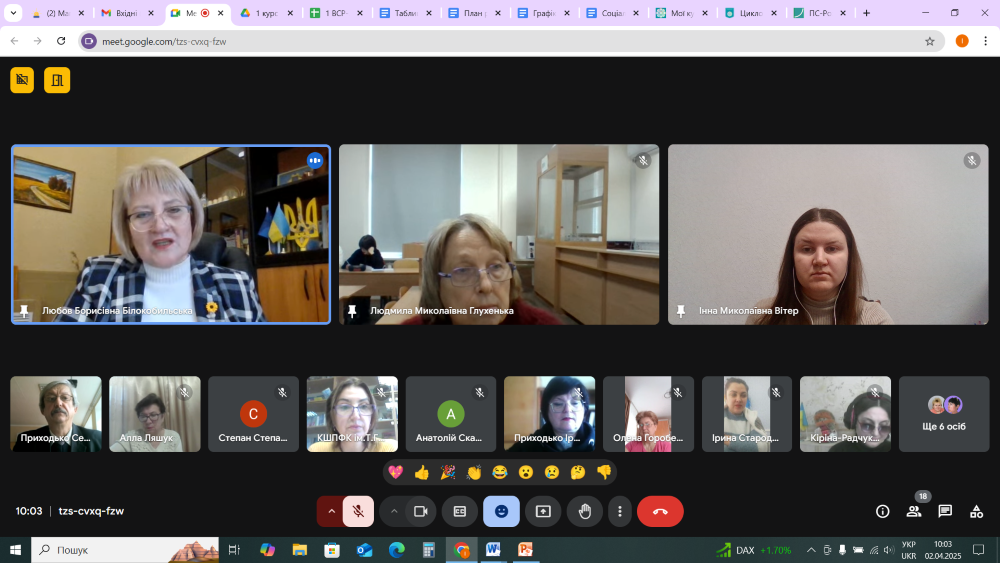Send the clapping hands reaction
Screen dimensions: 1000x563
[474, 472]
